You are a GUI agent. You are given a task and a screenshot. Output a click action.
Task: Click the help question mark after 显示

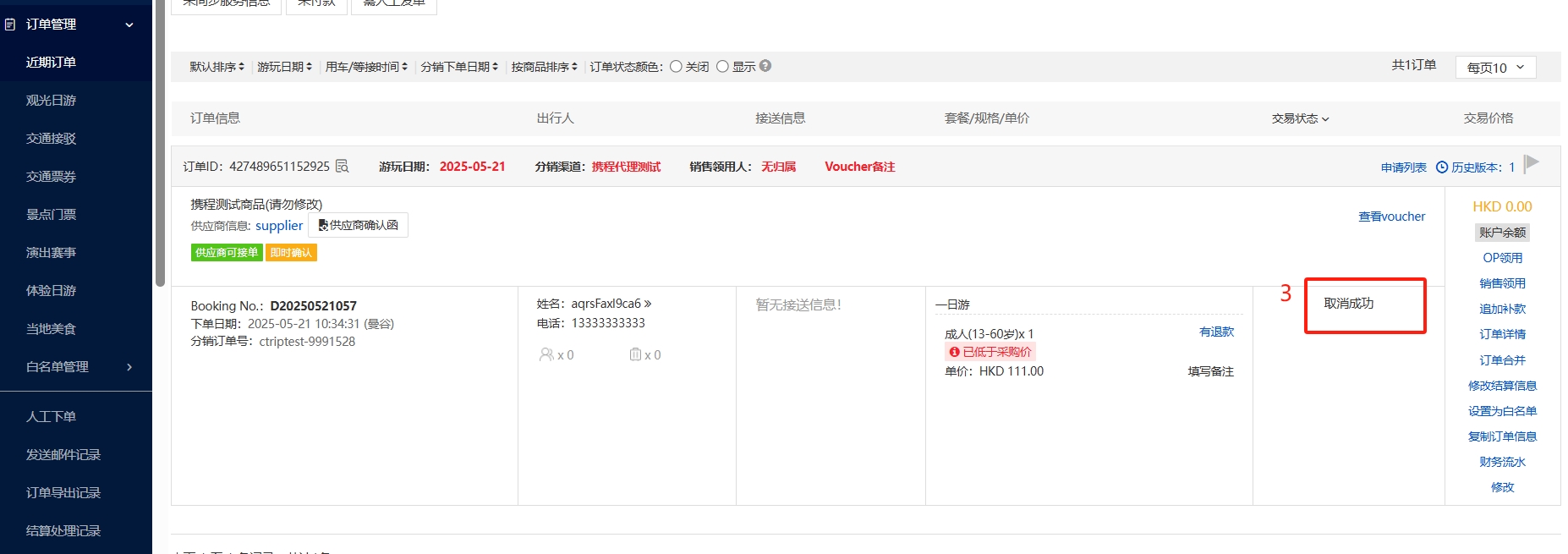point(765,66)
